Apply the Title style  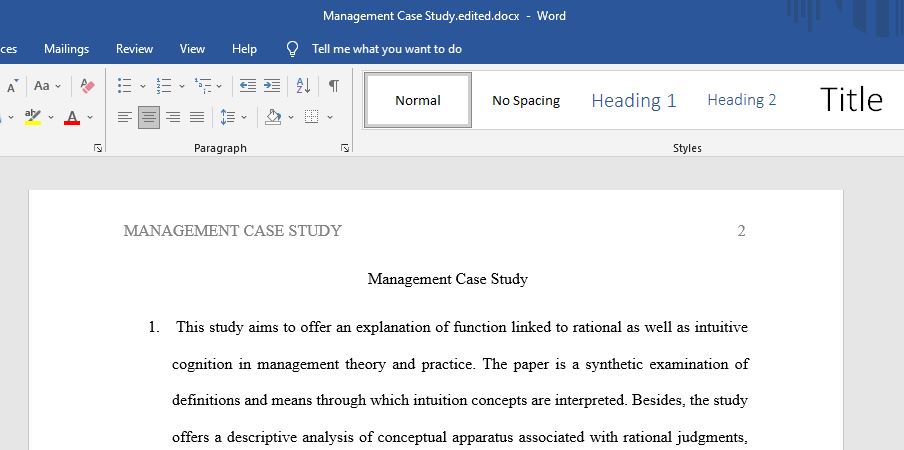tap(851, 100)
